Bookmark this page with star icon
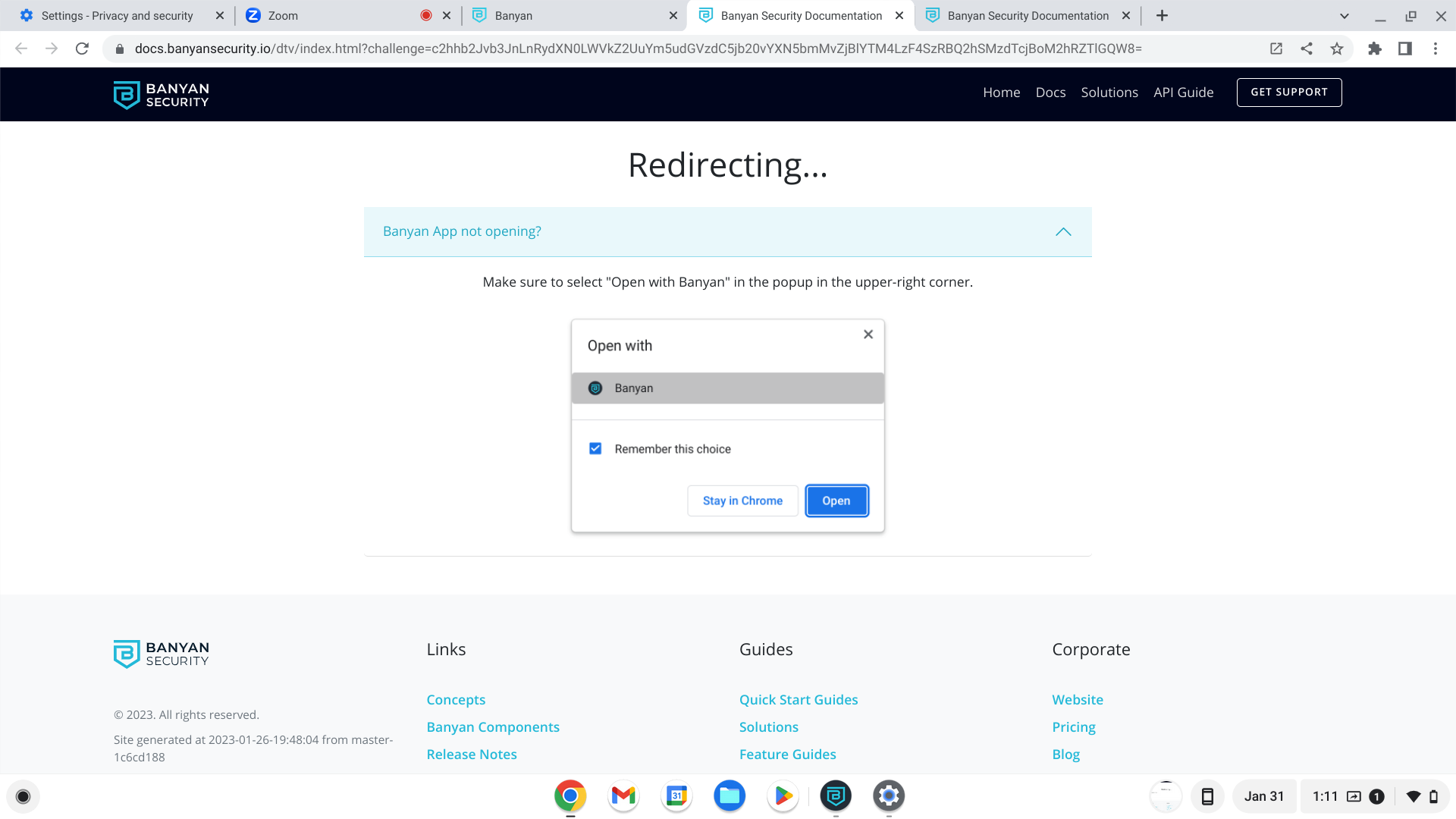Screen dimensions: 1456x819 (1336, 49)
